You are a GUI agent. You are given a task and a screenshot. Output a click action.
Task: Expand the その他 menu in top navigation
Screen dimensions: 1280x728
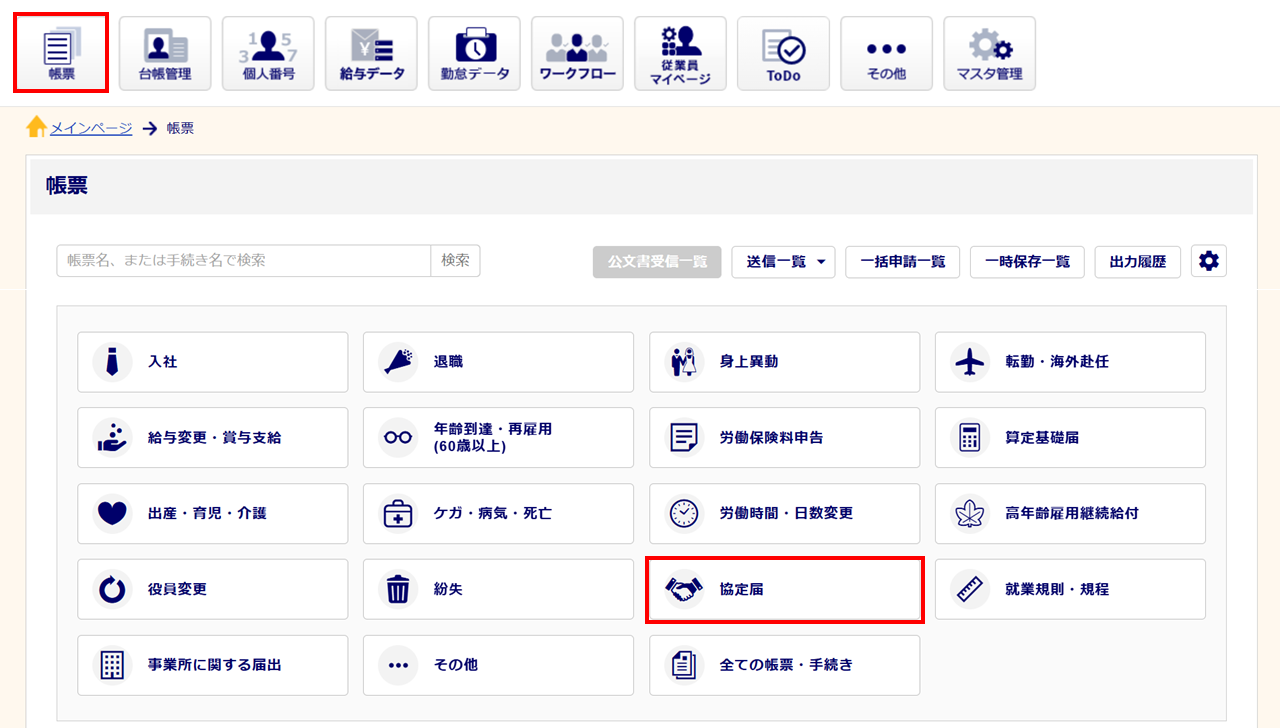click(x=886, y=54)
